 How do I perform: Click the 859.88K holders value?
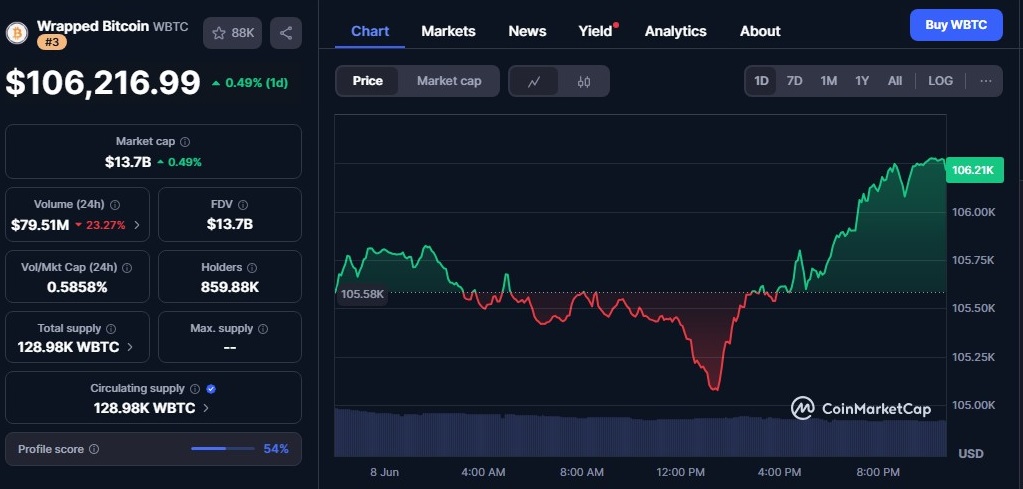click(x=230, y=286)
